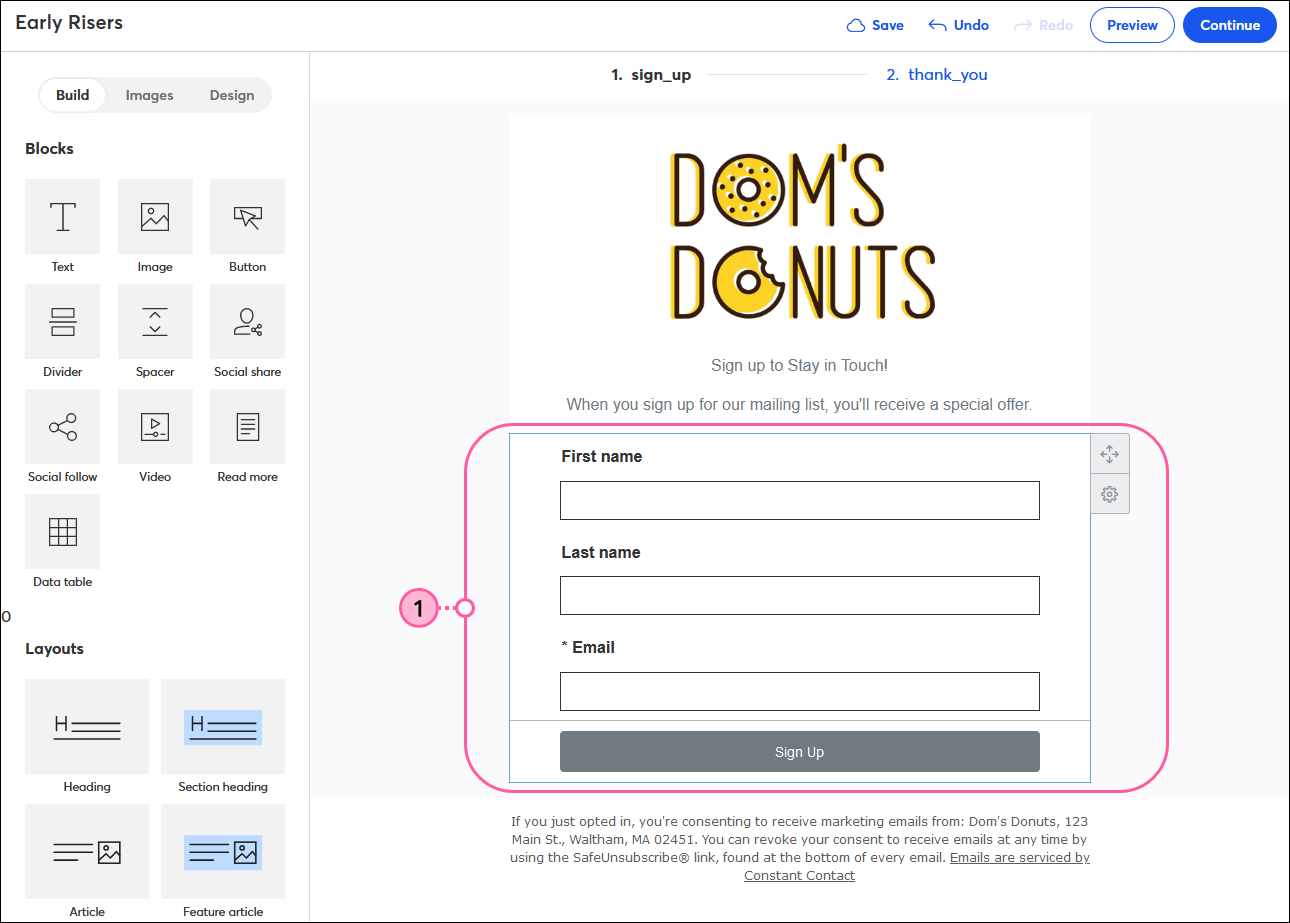
Task: Click the First name input field
Action: (x=800, y=500)
